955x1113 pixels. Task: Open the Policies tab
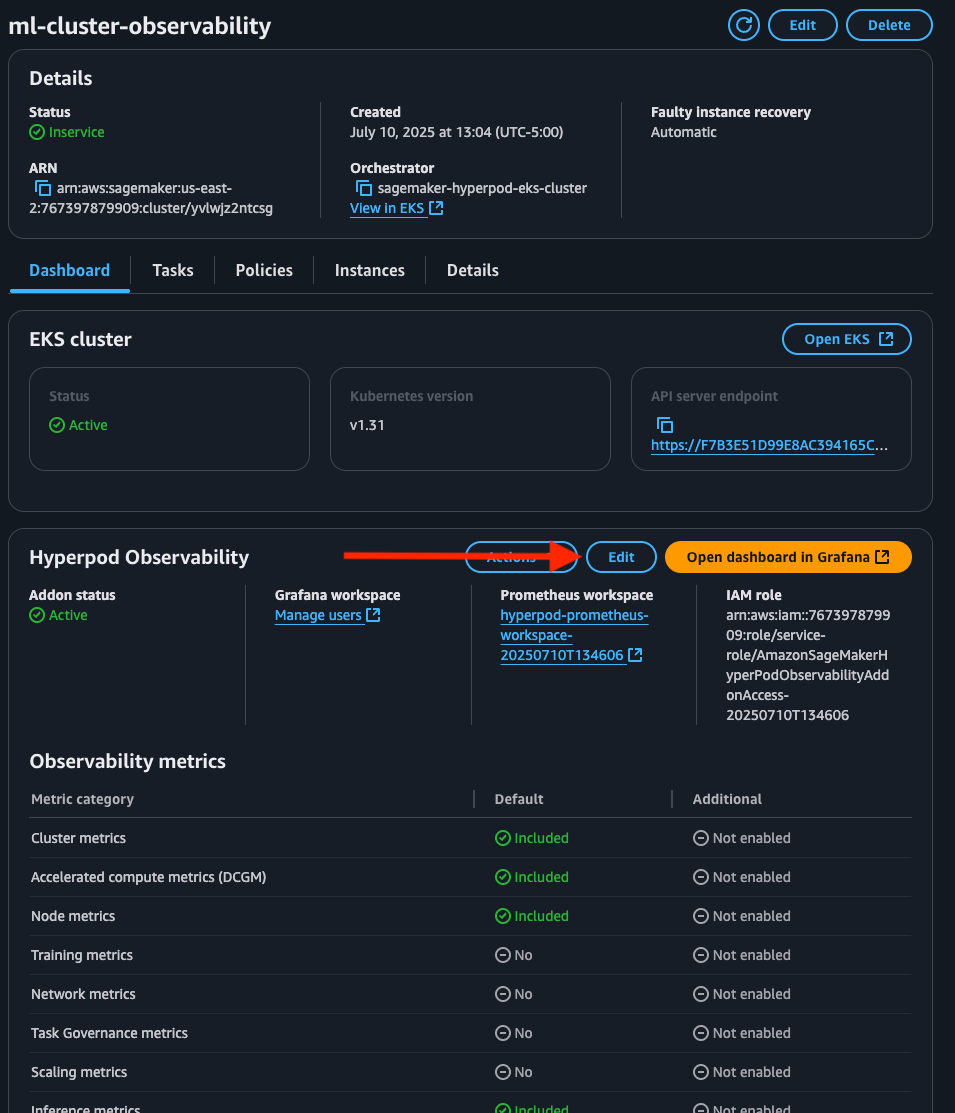[x=264, y=270]
